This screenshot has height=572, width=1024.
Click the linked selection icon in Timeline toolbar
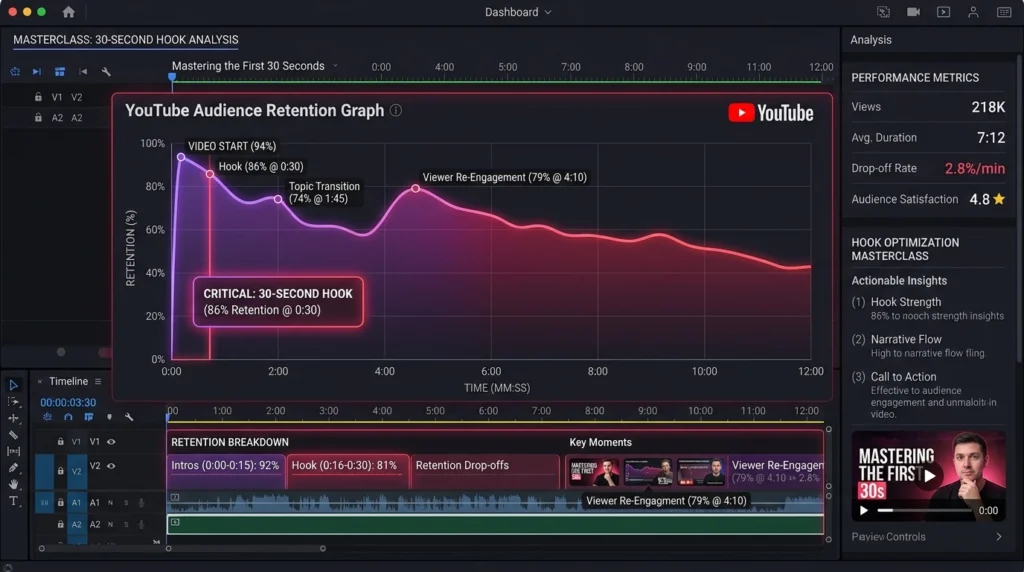[x=89, y=417]
